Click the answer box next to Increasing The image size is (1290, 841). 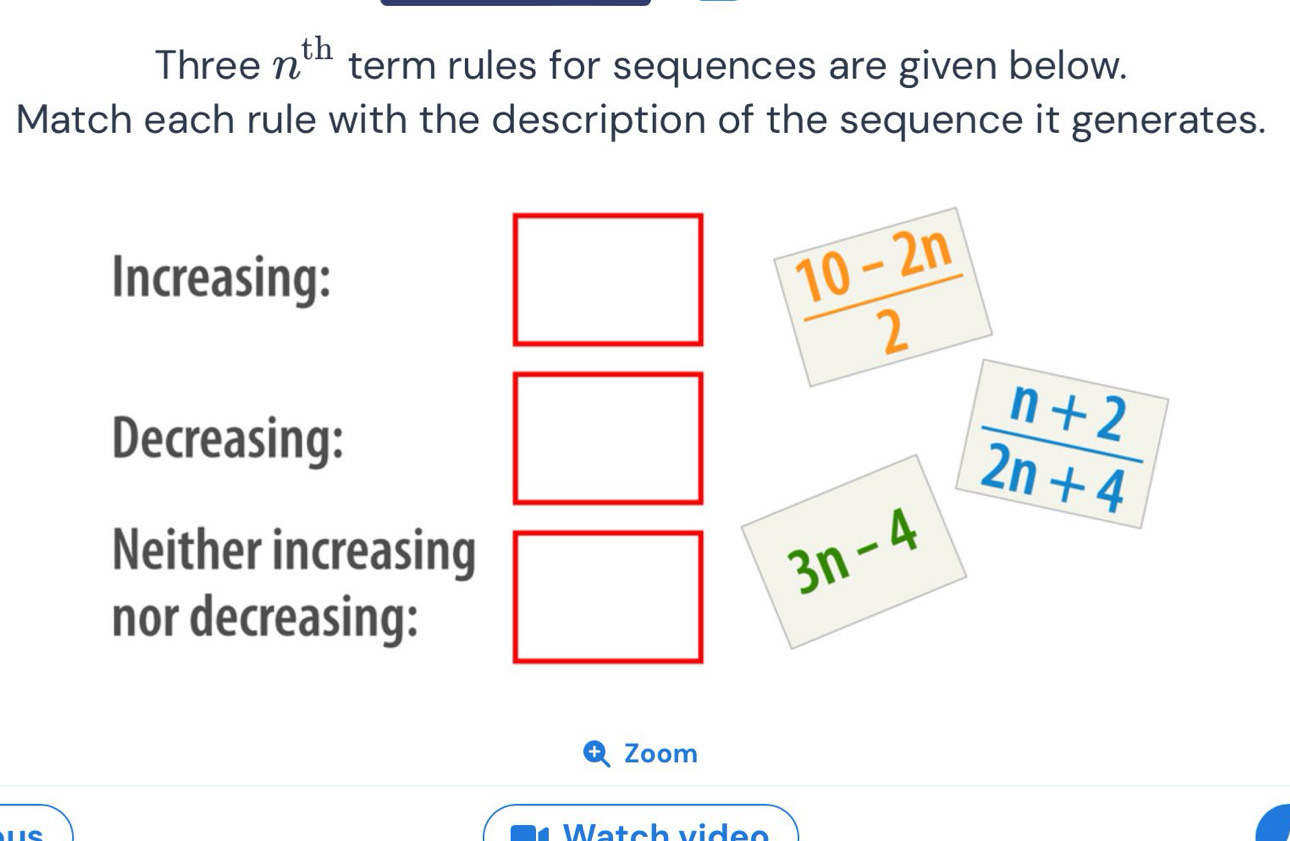608,279
